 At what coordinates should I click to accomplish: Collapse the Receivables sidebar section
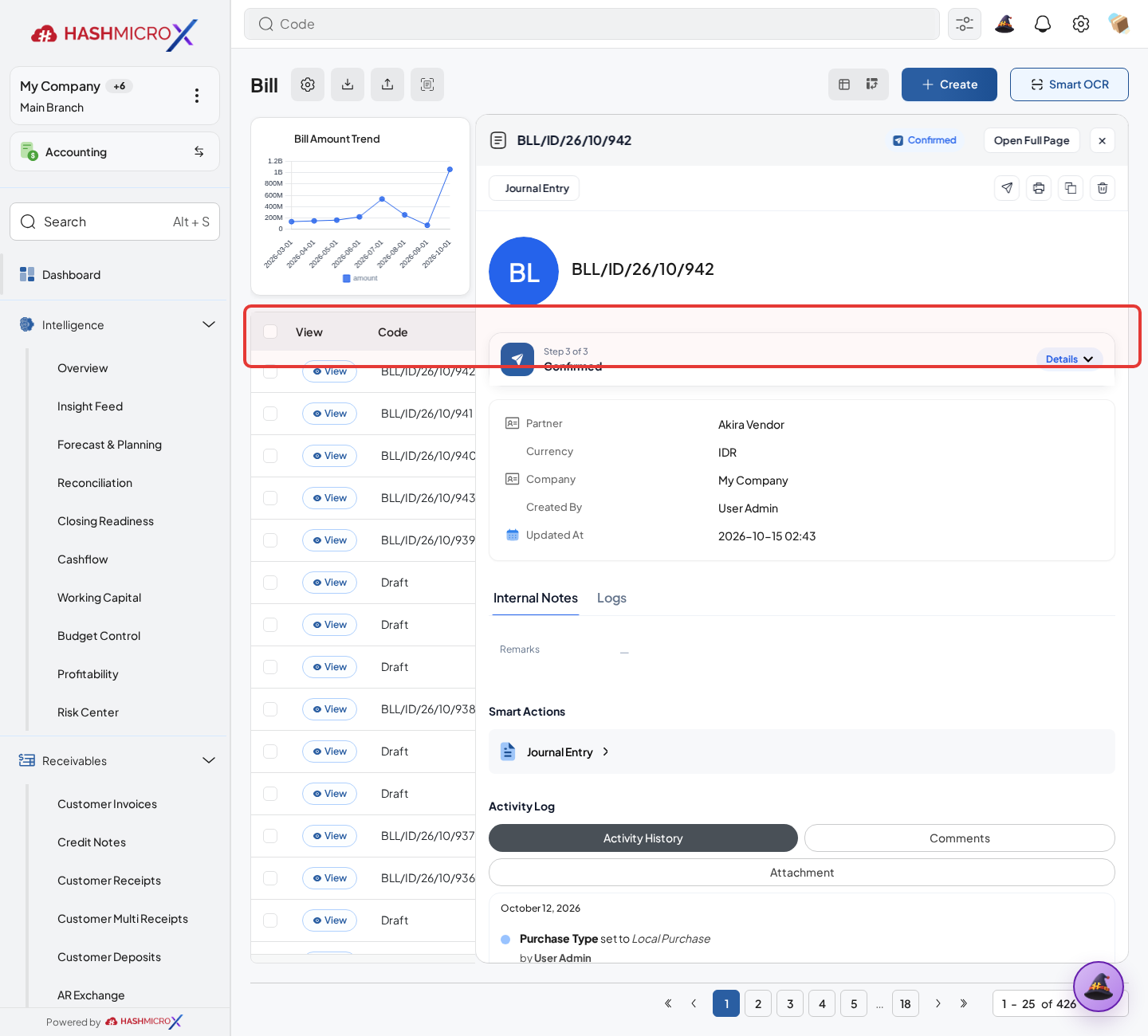[209, 760]
